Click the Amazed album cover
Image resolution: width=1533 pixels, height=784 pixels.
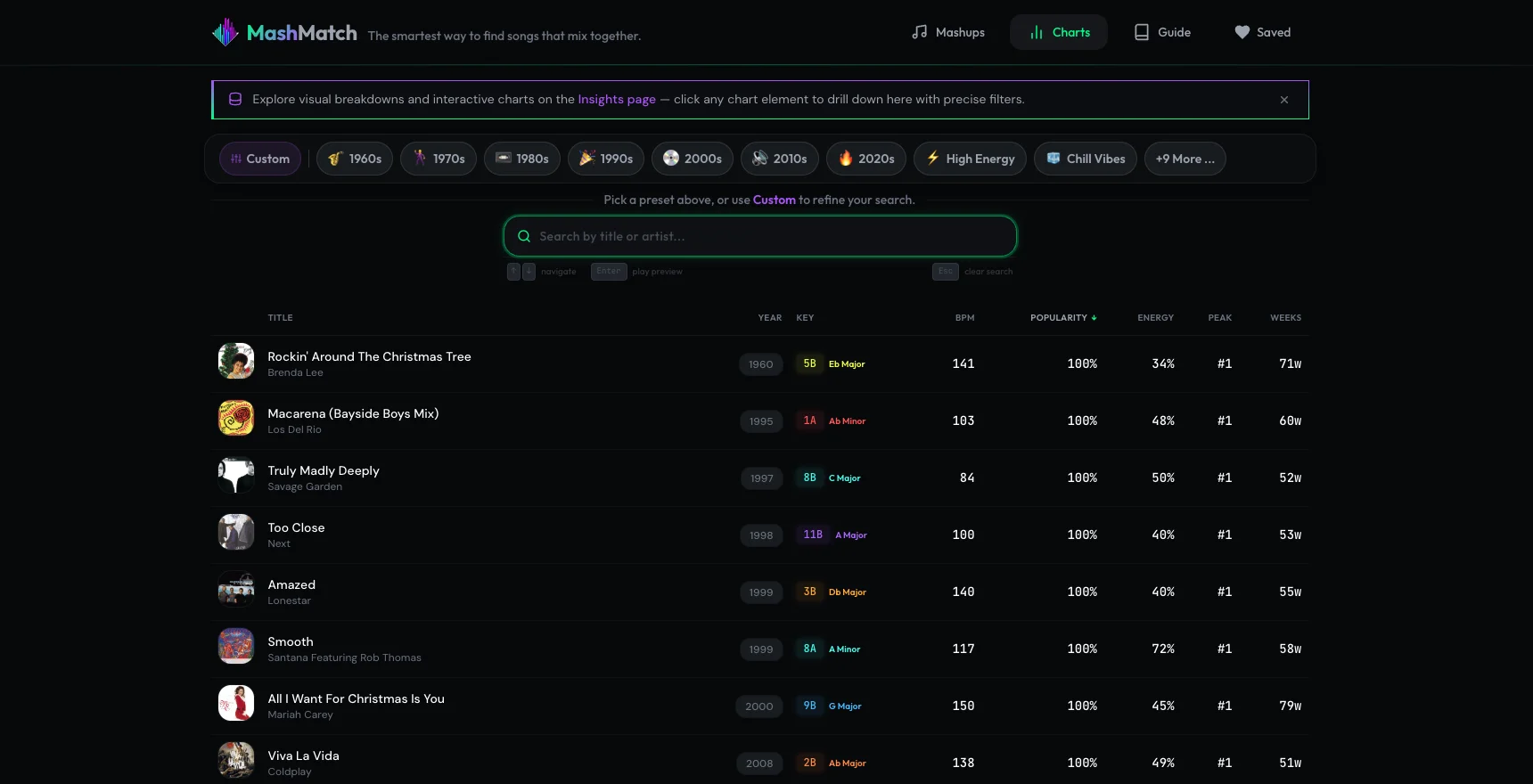(236, 589)
